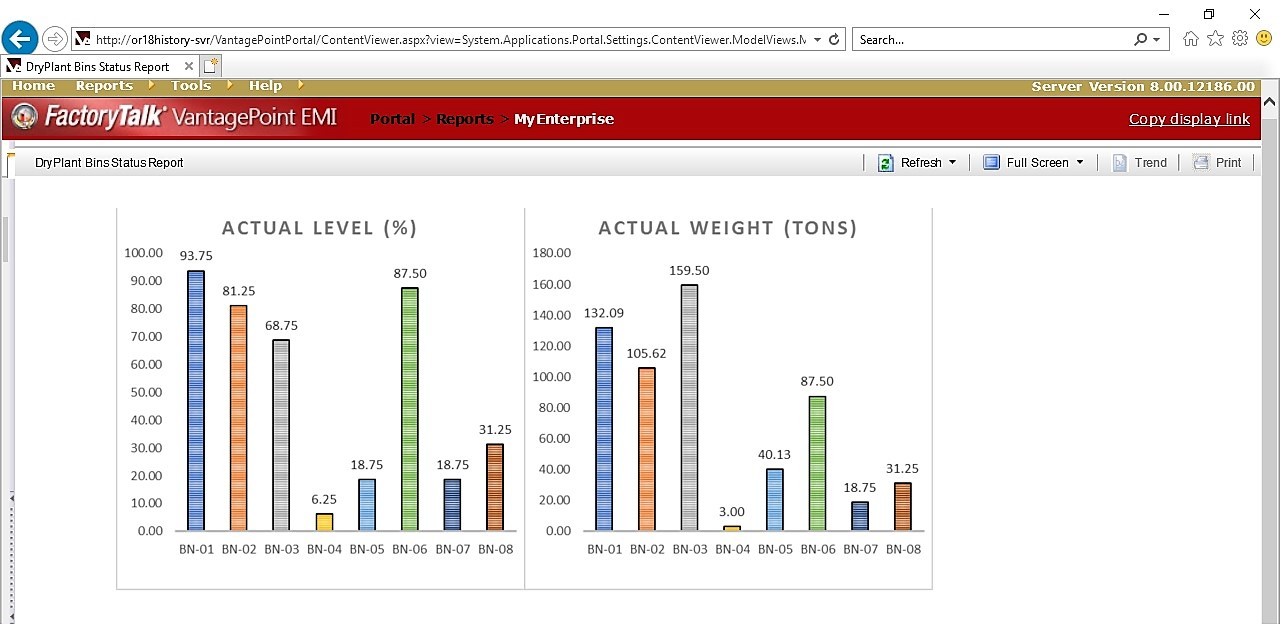Click the Print printer icon
Image resolution: width=1284 pixels, height=640 pixels.
[1201, 163]
